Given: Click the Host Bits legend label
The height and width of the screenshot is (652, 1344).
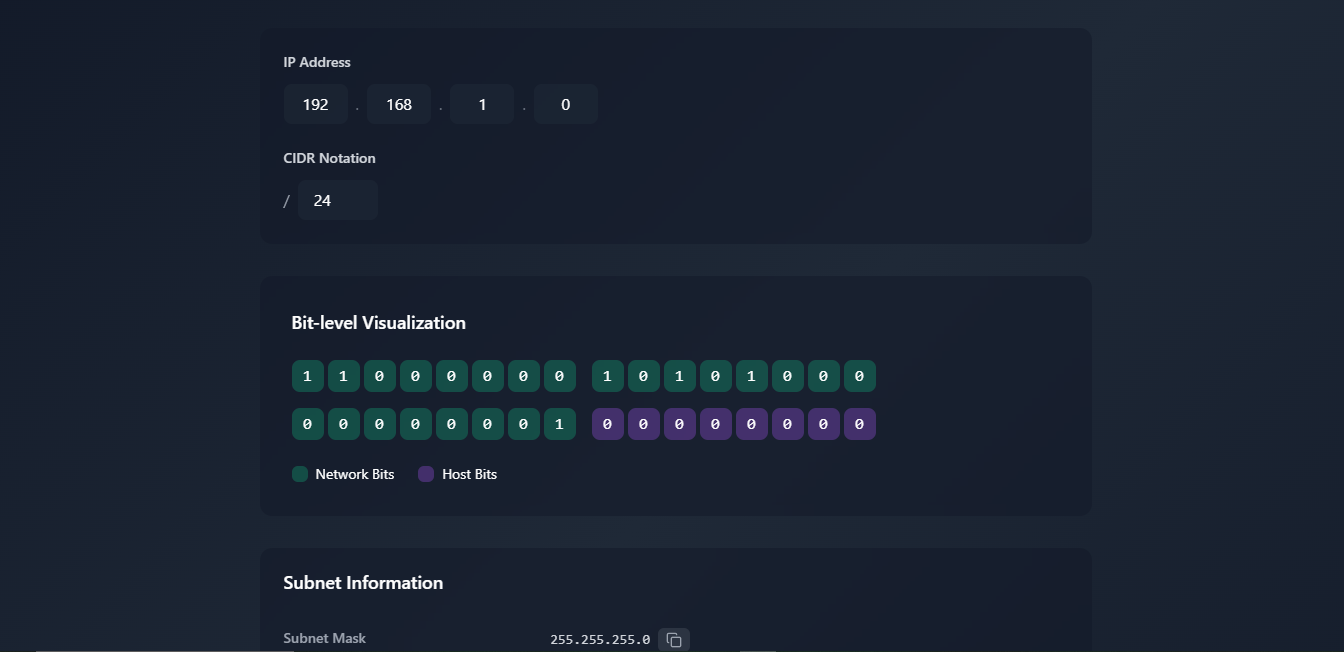Looking at the screenshot, I should tap(469, 474).
